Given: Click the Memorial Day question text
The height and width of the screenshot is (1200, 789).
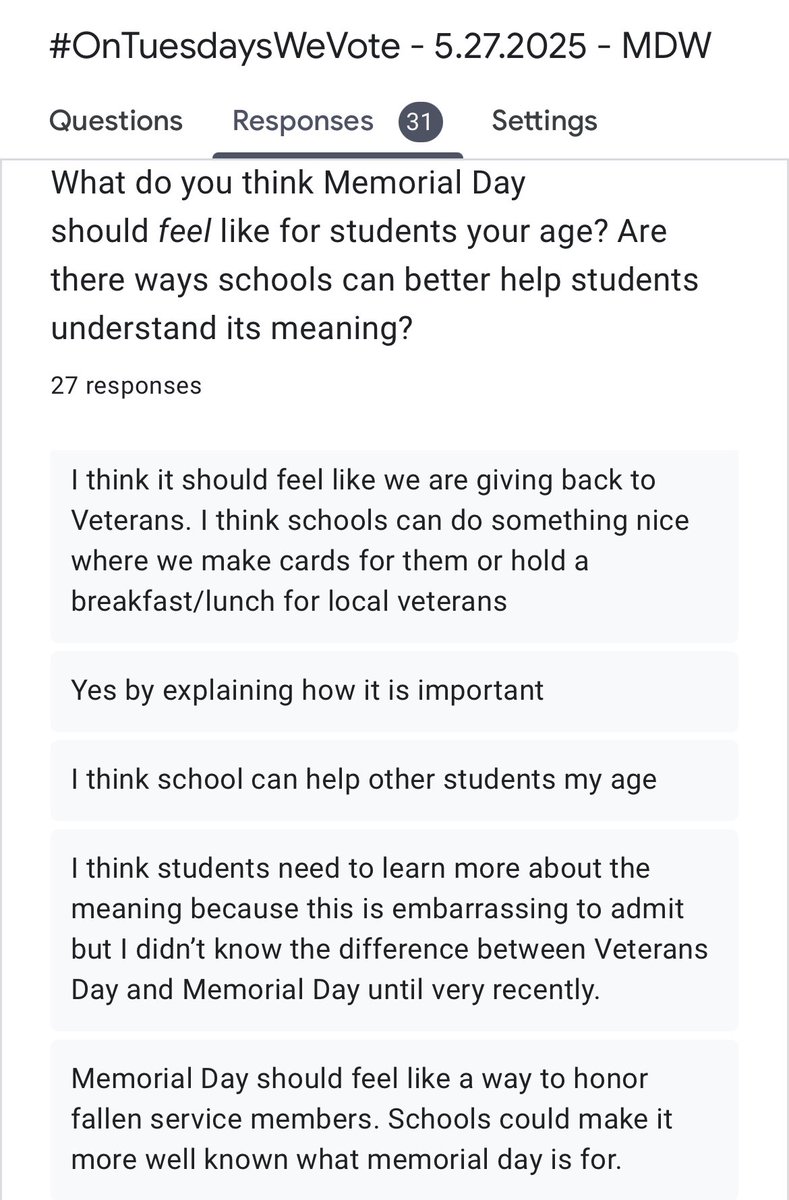Looking at the screenshot, I should pyautogui.click(x=374, y=256).
